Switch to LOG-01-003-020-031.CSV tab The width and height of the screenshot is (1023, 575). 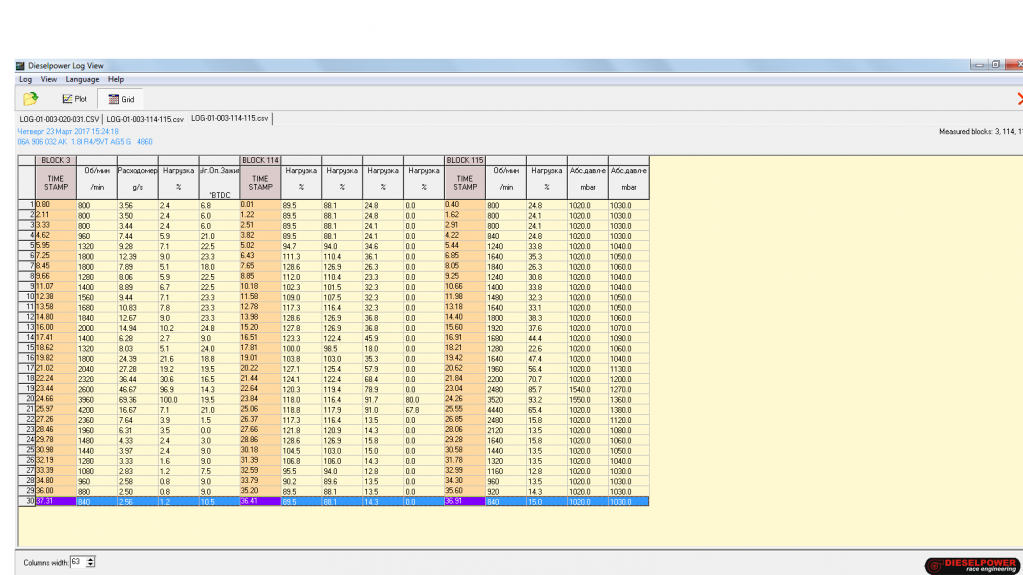click(x=60, y=118)
